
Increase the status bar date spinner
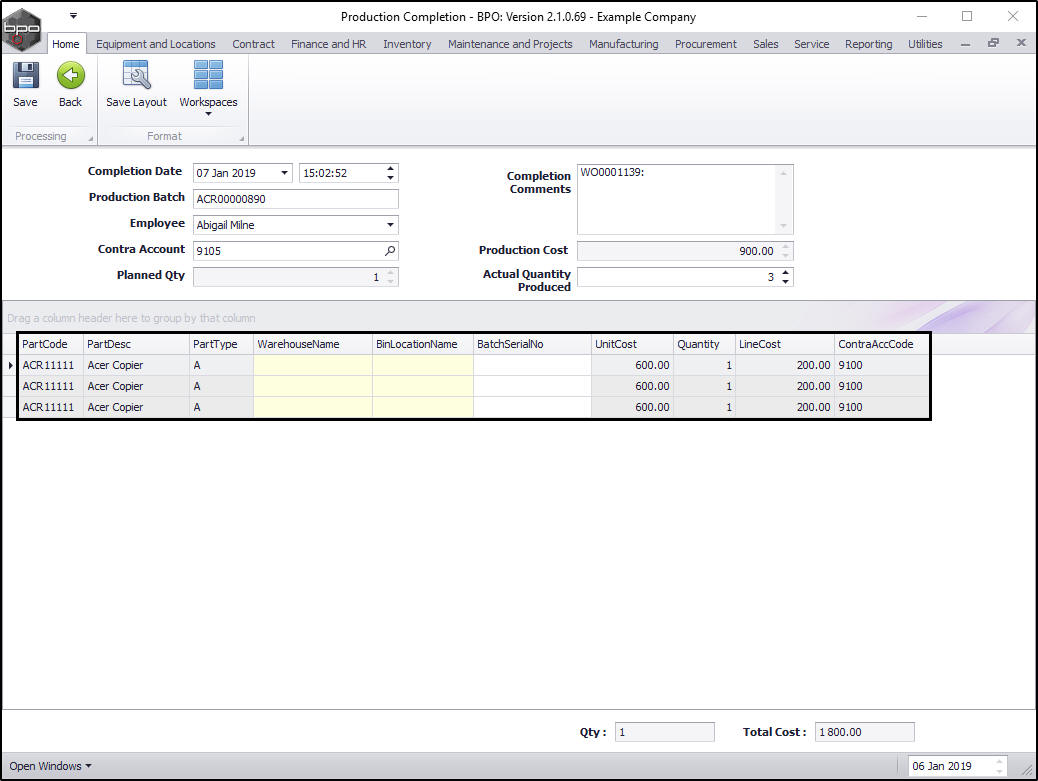pyautogui.click(x=1000, y=761)
